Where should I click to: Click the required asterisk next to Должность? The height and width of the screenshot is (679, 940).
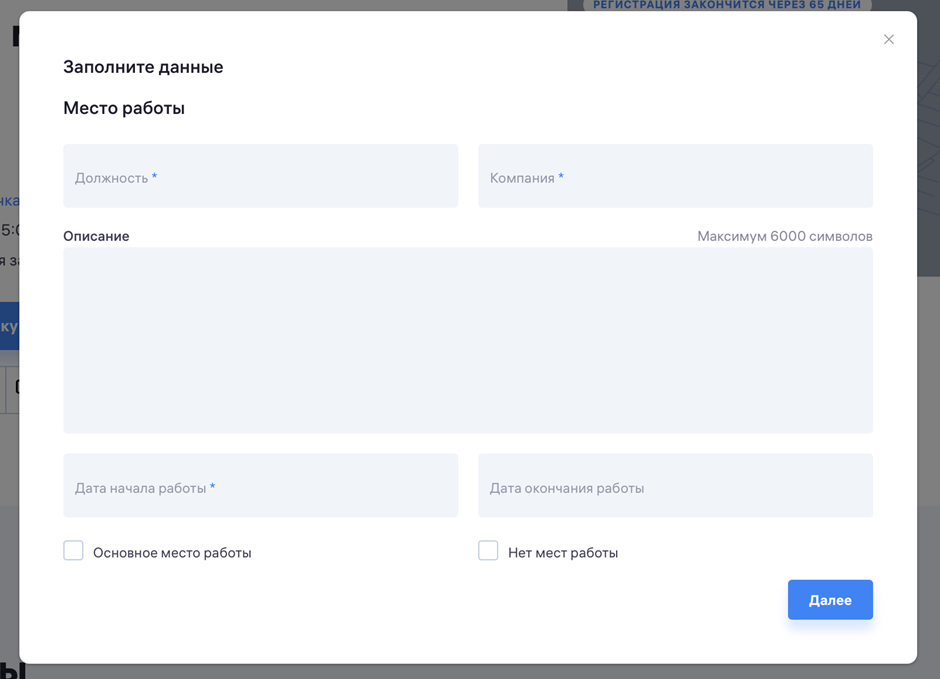[x=154, y=177]
